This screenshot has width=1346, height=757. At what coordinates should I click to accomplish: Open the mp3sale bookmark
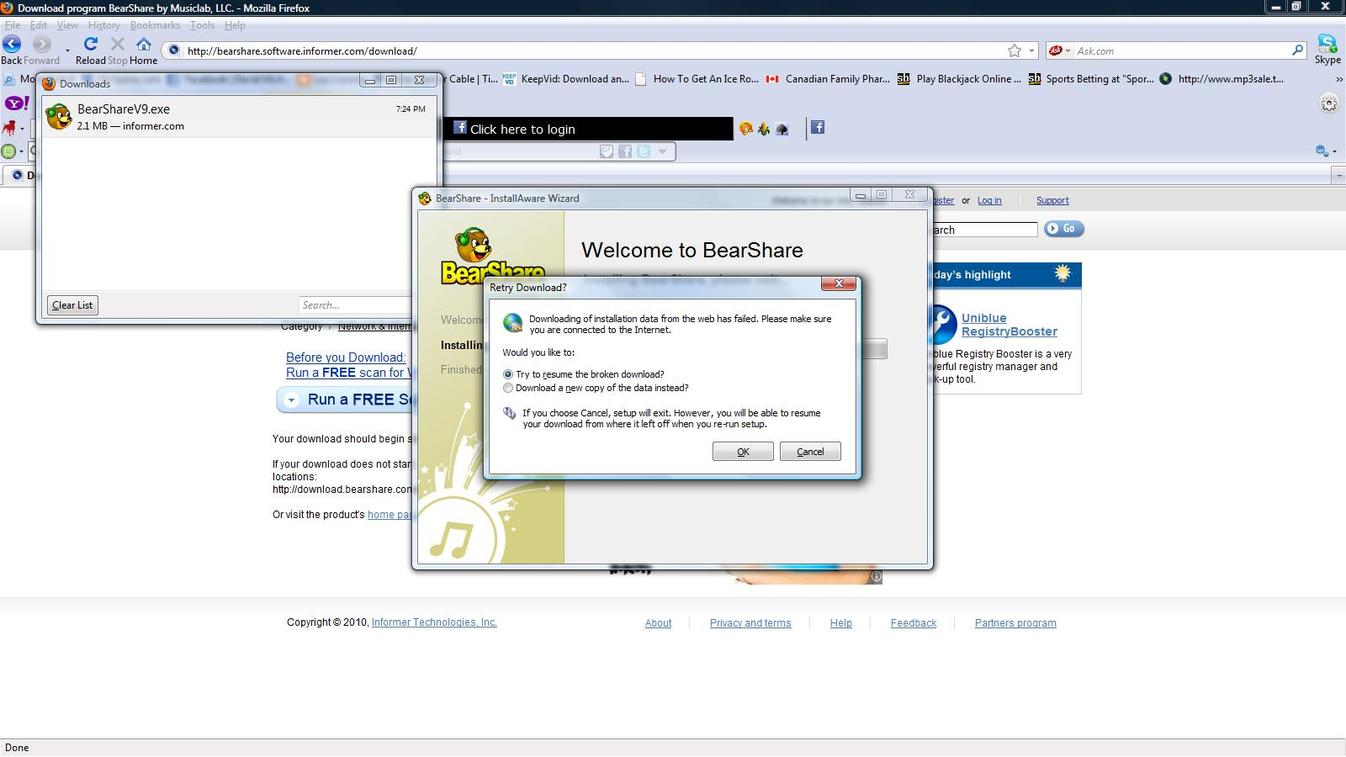tap(1221, 79)
